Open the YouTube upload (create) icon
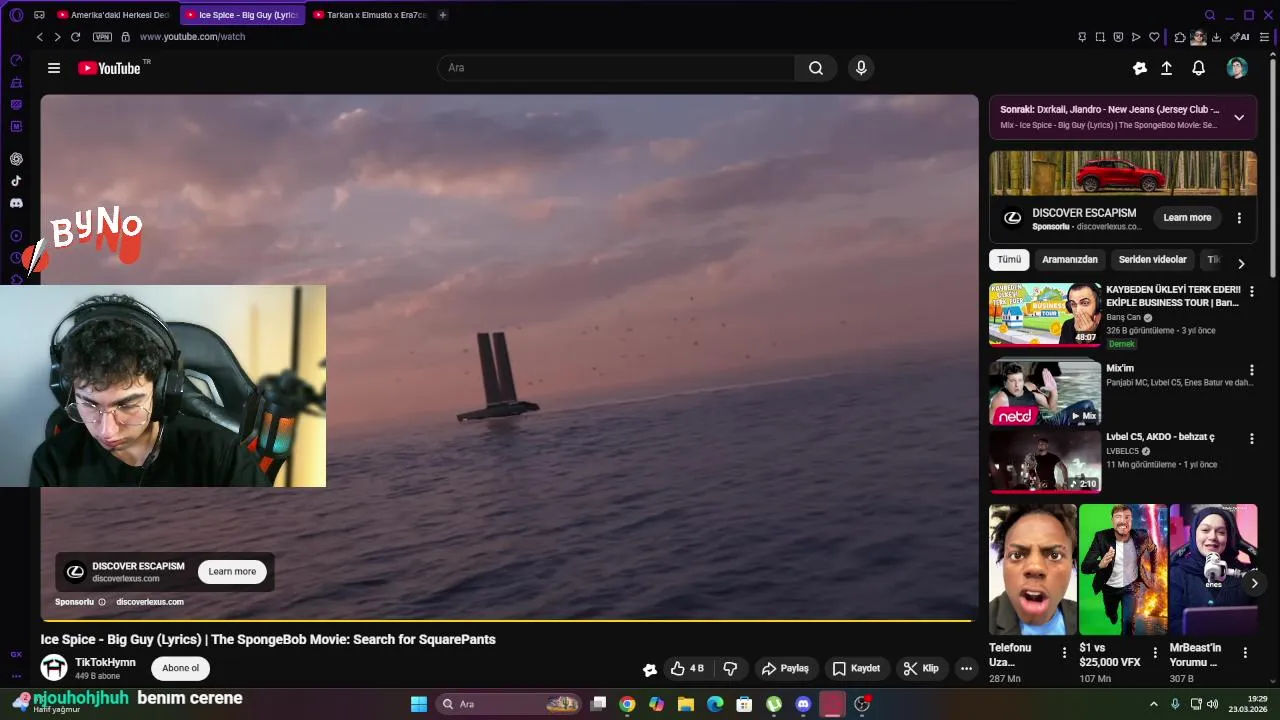The height and width of the screenshot is (720, 1280). (1166, 68)
